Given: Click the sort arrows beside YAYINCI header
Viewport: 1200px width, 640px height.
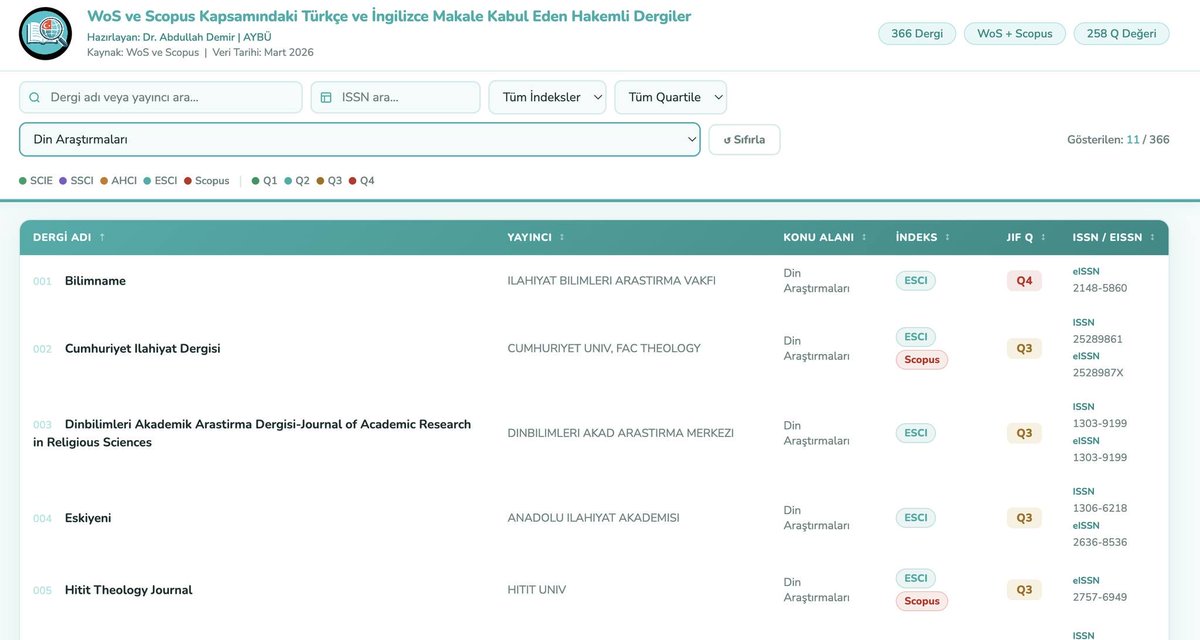Looking at the screenshot, I should pos(562,237).
